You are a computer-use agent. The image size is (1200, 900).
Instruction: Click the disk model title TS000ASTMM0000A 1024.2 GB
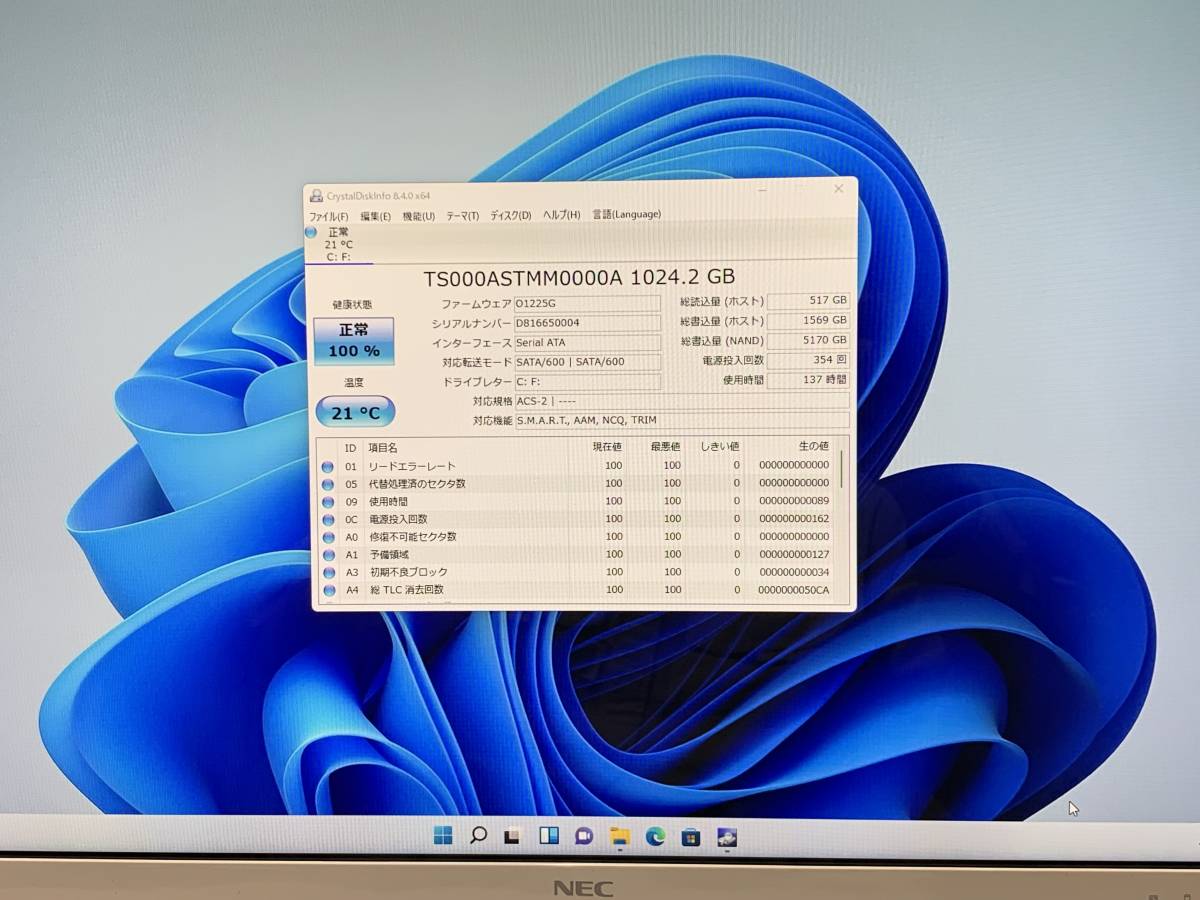click(579, 277)
